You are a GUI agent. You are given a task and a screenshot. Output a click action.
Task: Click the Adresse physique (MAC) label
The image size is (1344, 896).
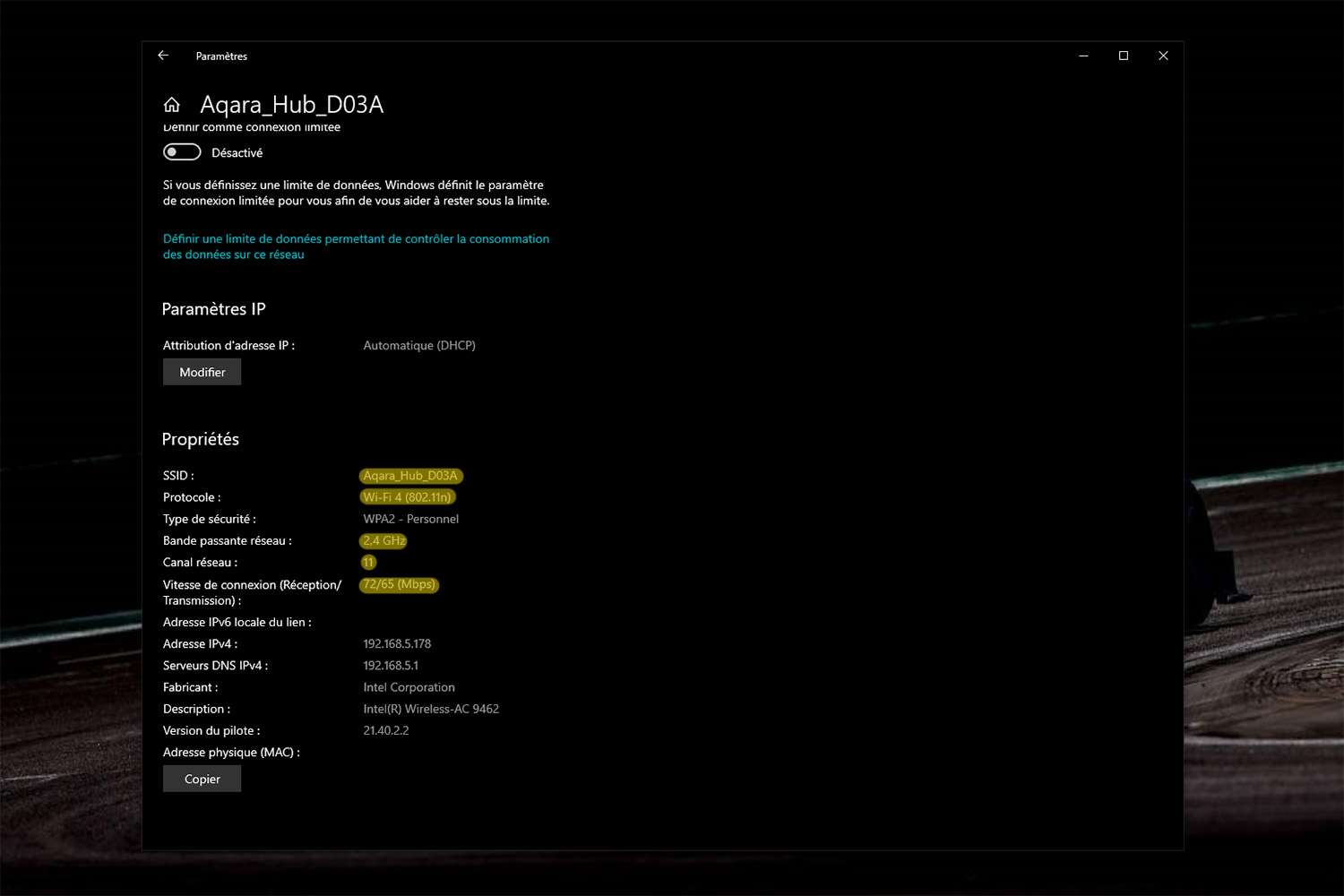(231, 753)
